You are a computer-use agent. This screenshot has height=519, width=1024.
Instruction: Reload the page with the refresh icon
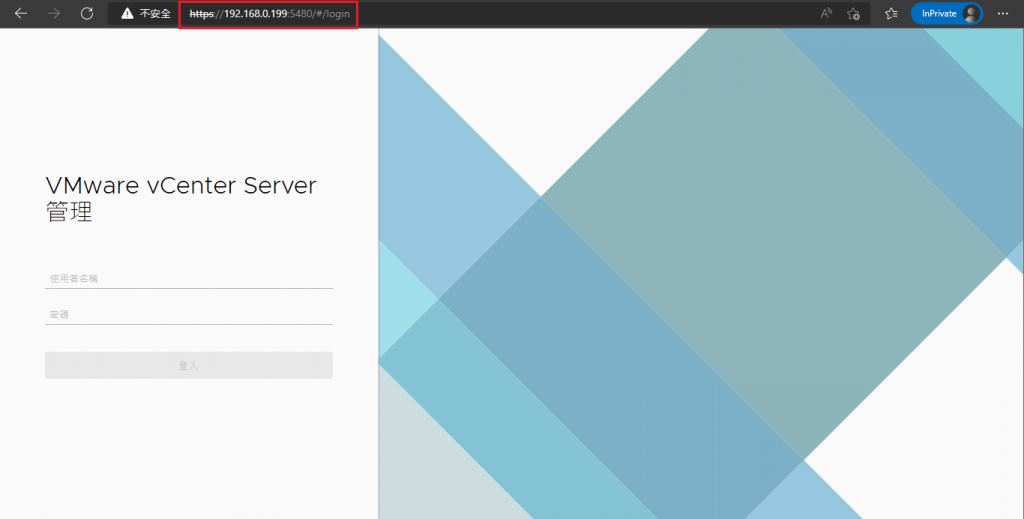coord(87,14)
